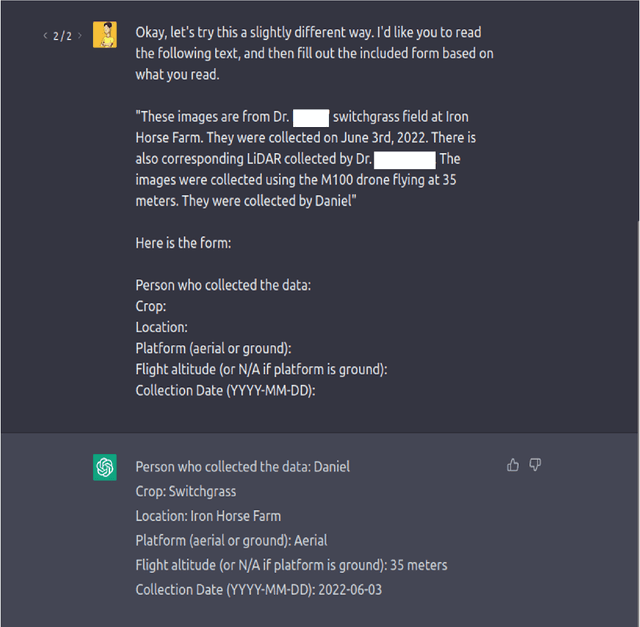
Task: Click the "Here is the form:" text
Action: tap(183, 243)
